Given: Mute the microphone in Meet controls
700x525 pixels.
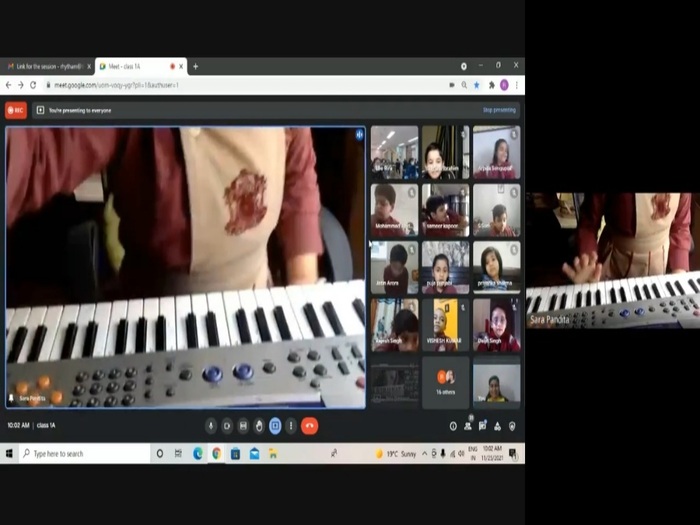Looking at the screenshot, I should pyautogui.click(x=211, y=426).
